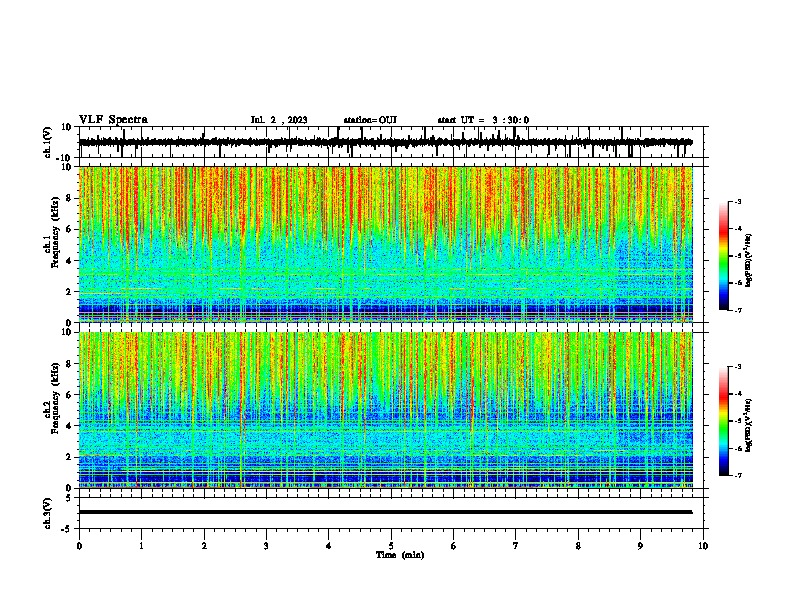The height and width of the screenshot is (612, 792).
Task: Click the "2" tick on ch.2 frequency axis
Action: 69,457
